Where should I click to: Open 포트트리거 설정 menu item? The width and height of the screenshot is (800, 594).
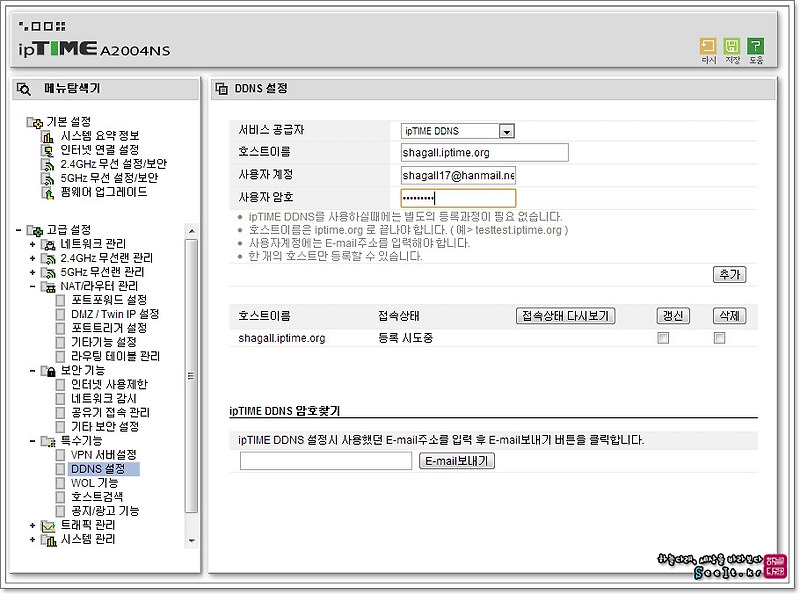(109, 328)
